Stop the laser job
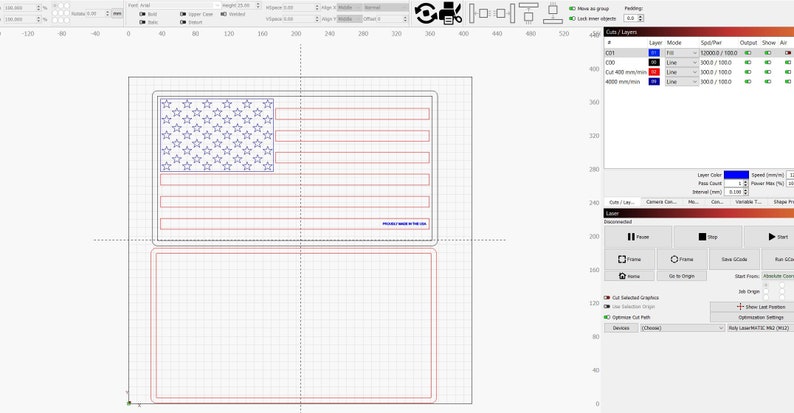Screen dimensions: 794x413 (707, 237)
